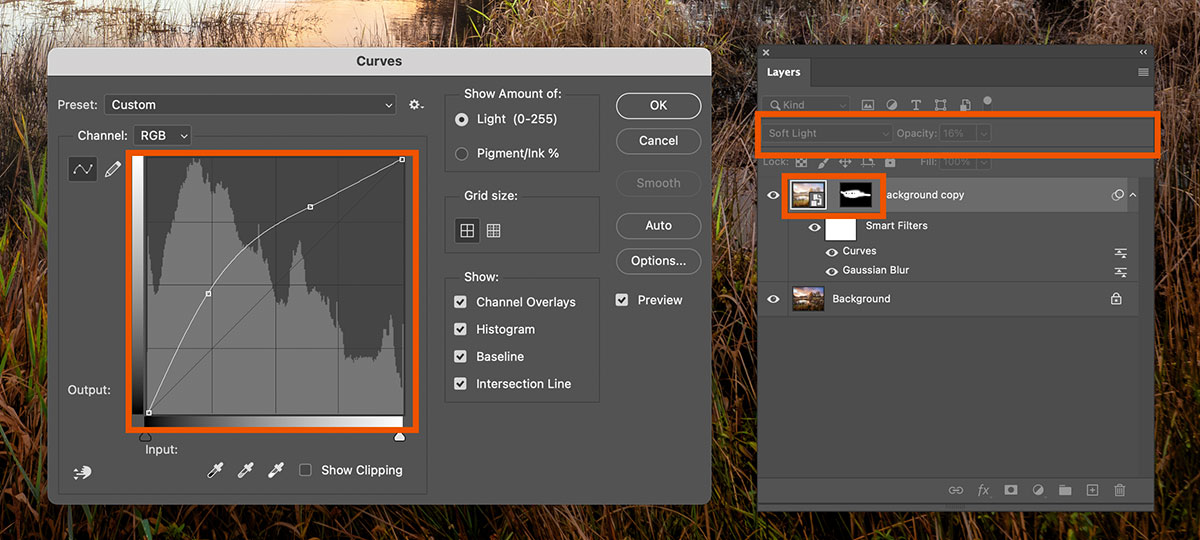The image size is (1200, 540).
Task: Select Pigment/Ink % radio button
Action: [x=461, y=154]
